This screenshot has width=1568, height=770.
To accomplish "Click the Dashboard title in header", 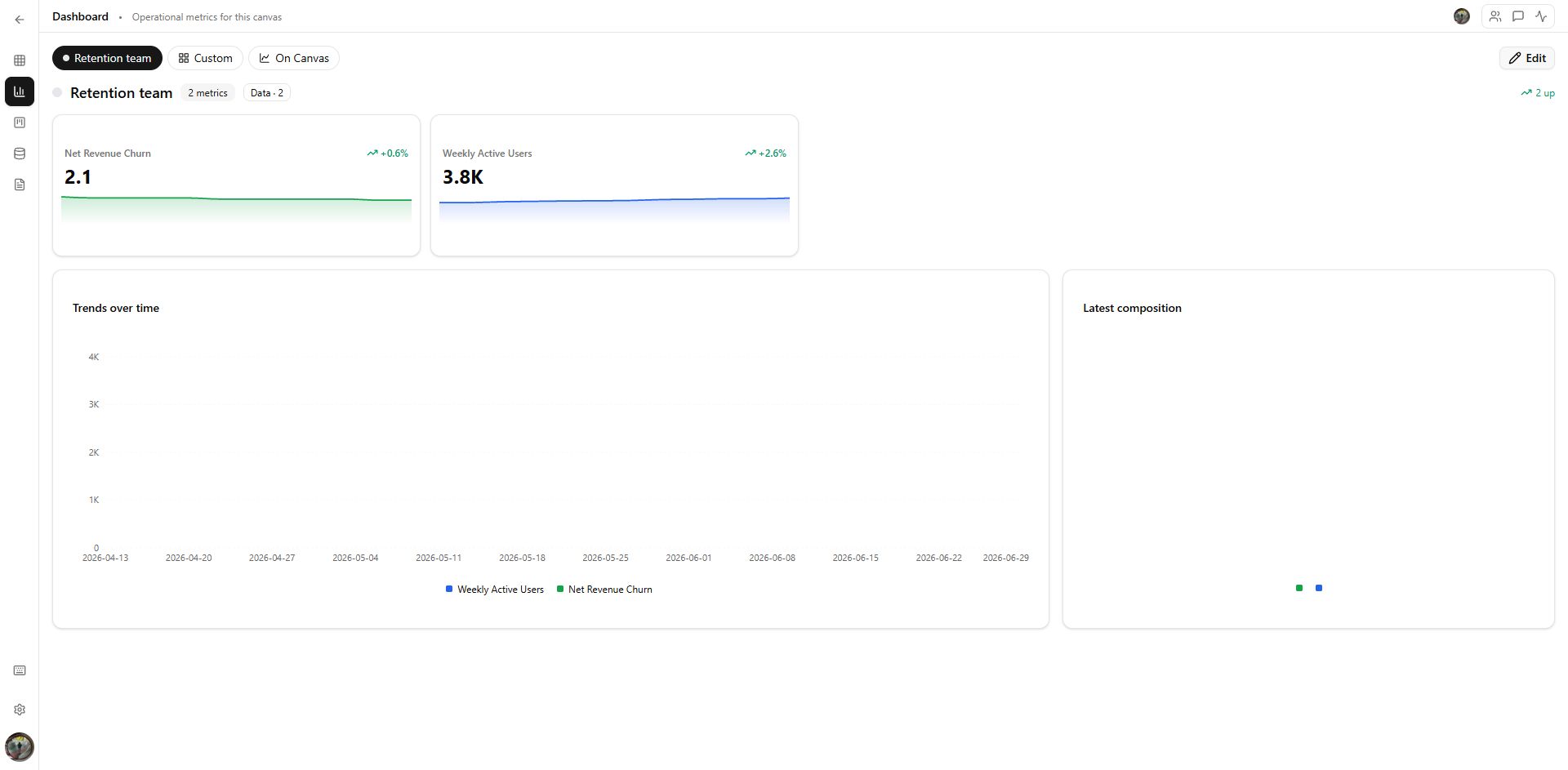I will click(80, 16).
